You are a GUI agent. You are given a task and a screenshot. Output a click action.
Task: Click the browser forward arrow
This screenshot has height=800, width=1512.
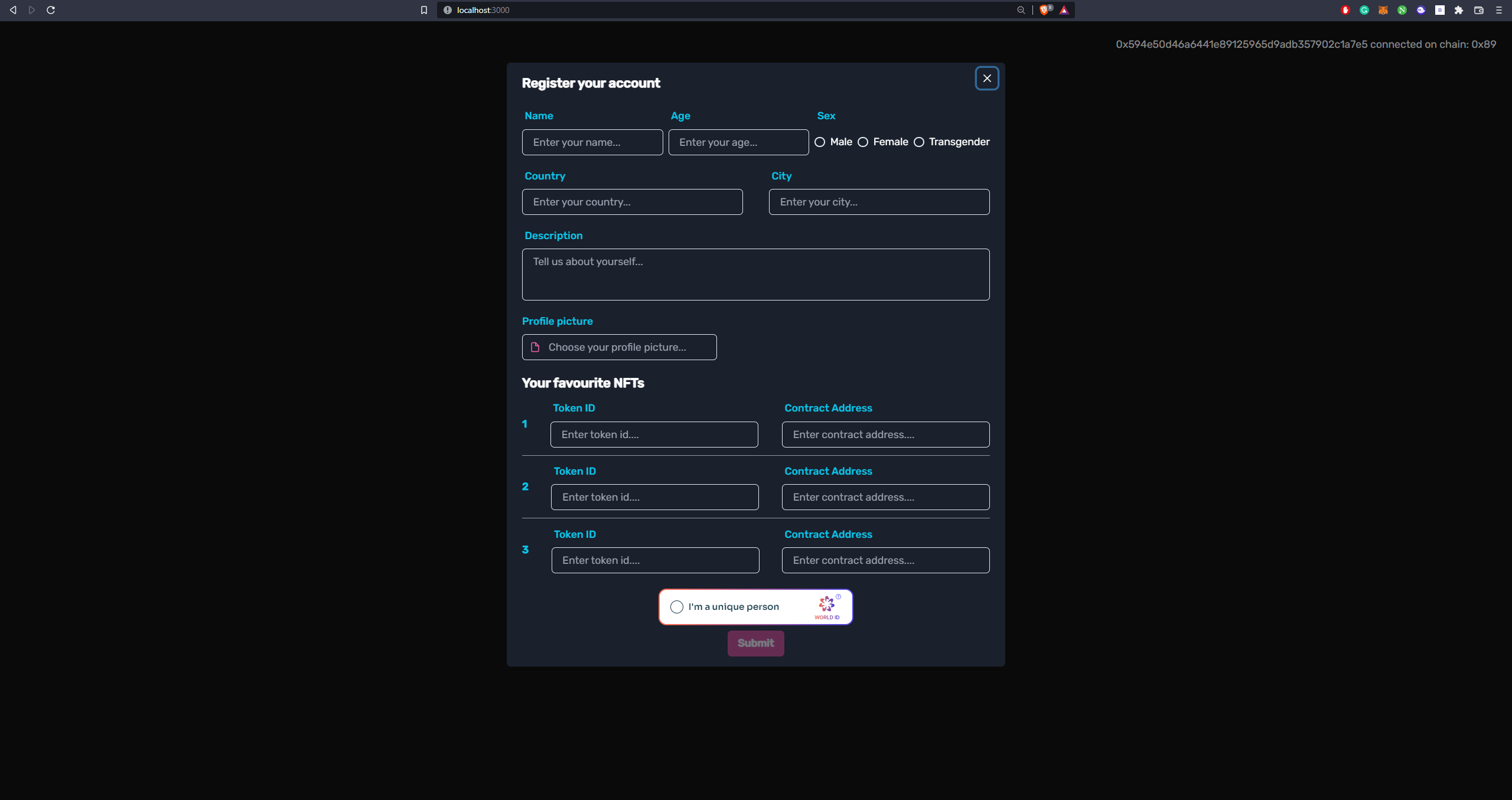pos(32,10)
